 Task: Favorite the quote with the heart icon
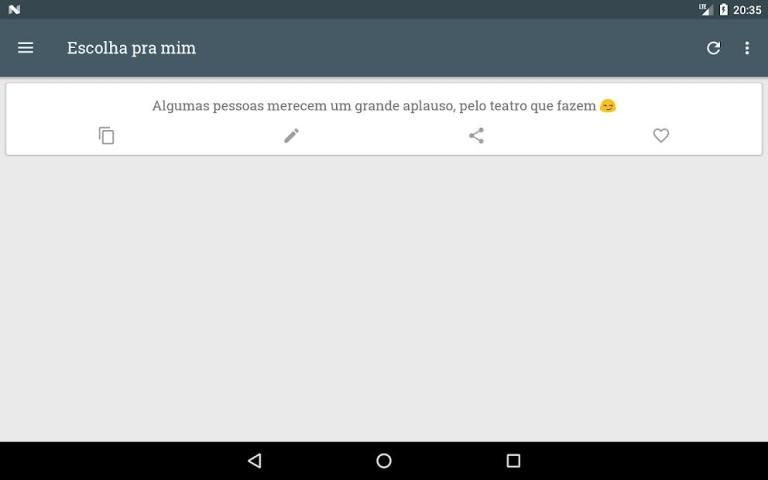661,136
